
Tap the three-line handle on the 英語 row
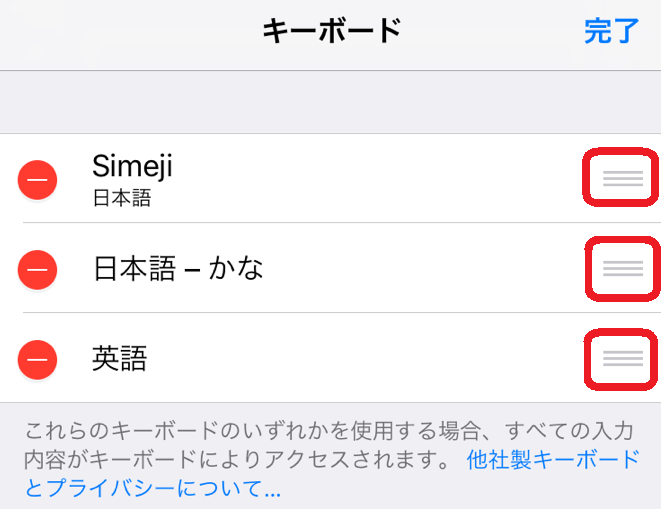click(623, 358)
